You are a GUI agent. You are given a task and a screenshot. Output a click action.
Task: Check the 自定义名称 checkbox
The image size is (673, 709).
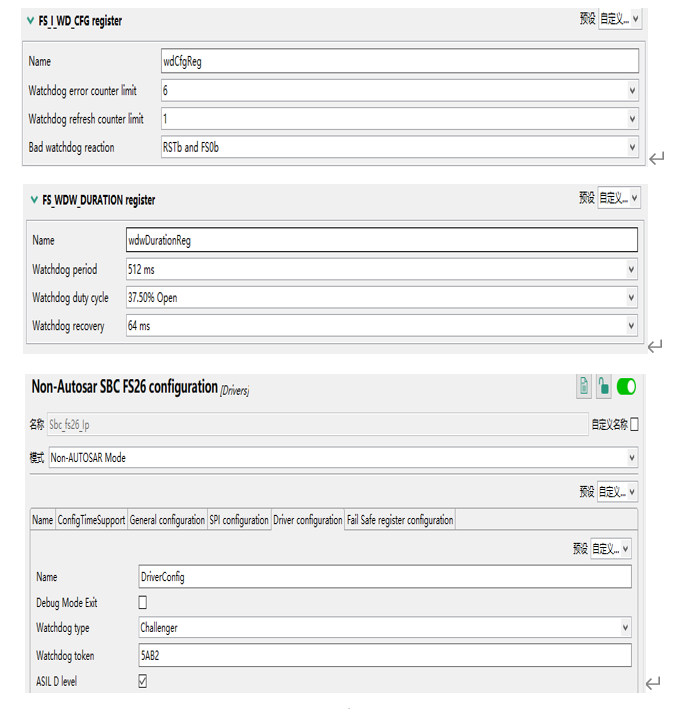634,425
